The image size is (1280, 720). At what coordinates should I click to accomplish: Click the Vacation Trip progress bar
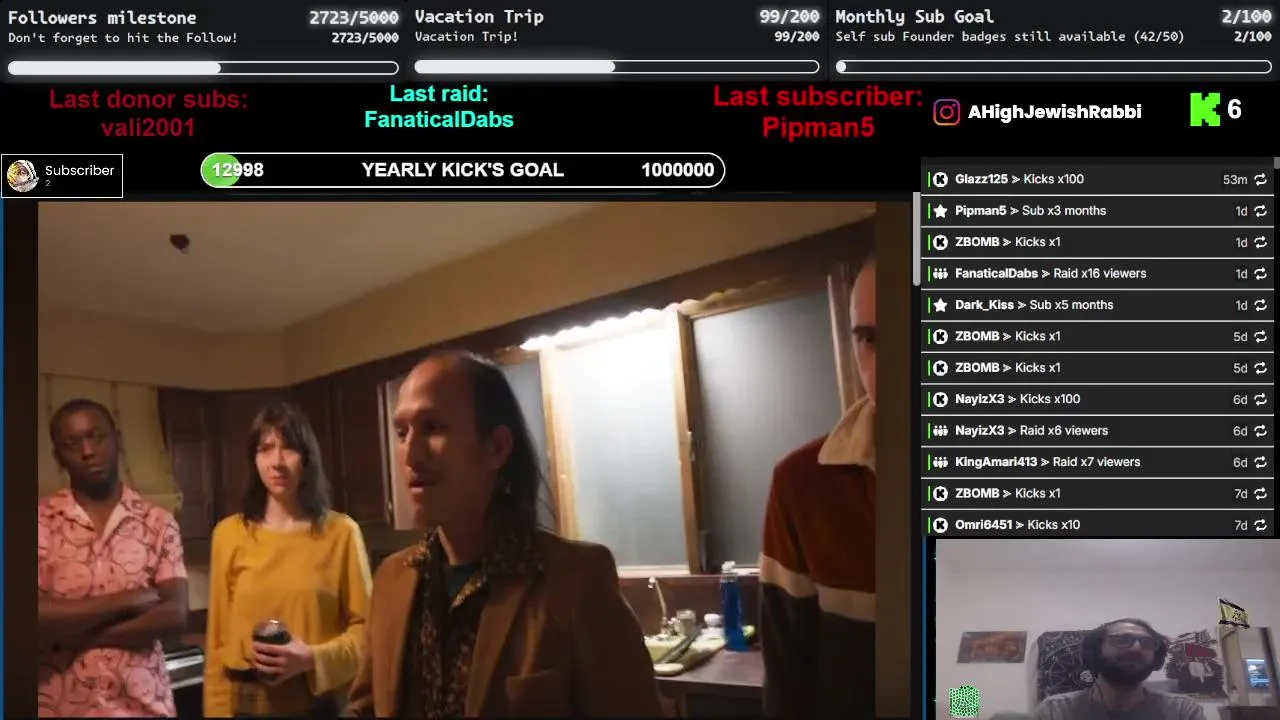pyautogui.click(x=617, y=67)
